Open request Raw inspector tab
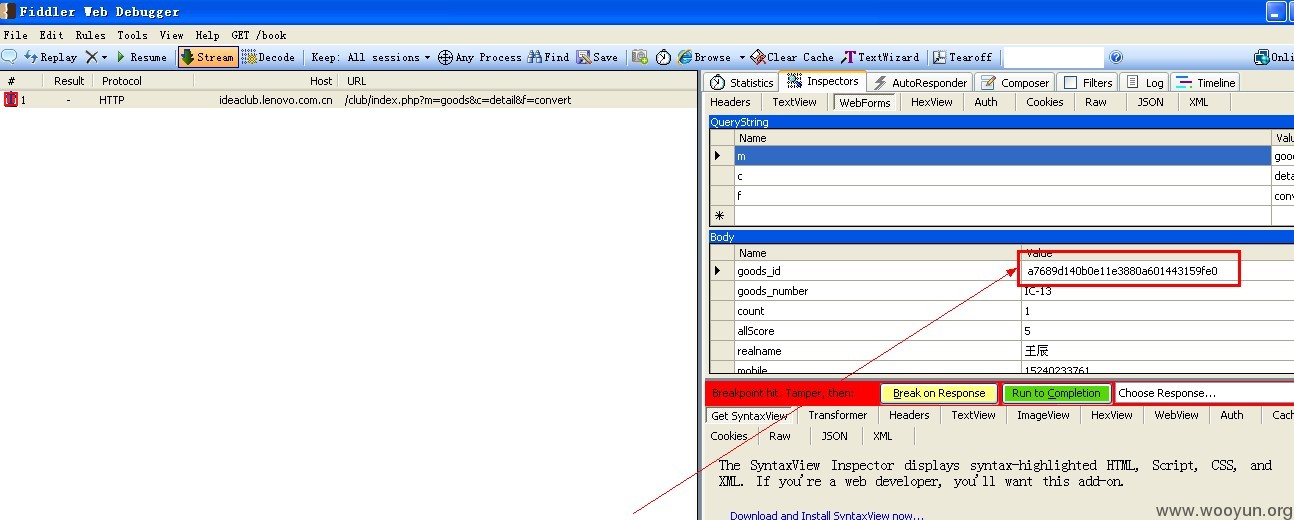This screenshot has height=520, width=1294. [x=1096, y=102]
